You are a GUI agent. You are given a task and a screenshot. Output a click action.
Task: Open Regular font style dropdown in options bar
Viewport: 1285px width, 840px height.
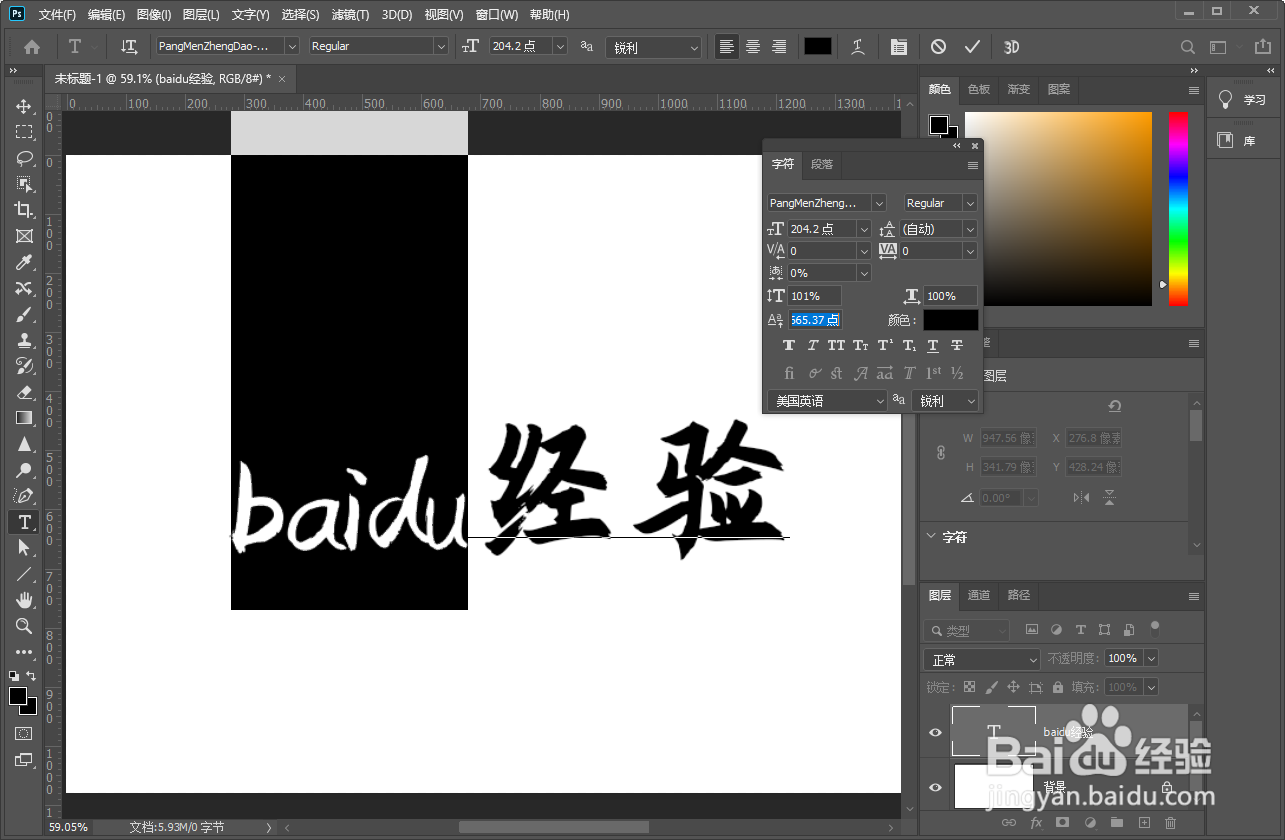pos(441,46)
